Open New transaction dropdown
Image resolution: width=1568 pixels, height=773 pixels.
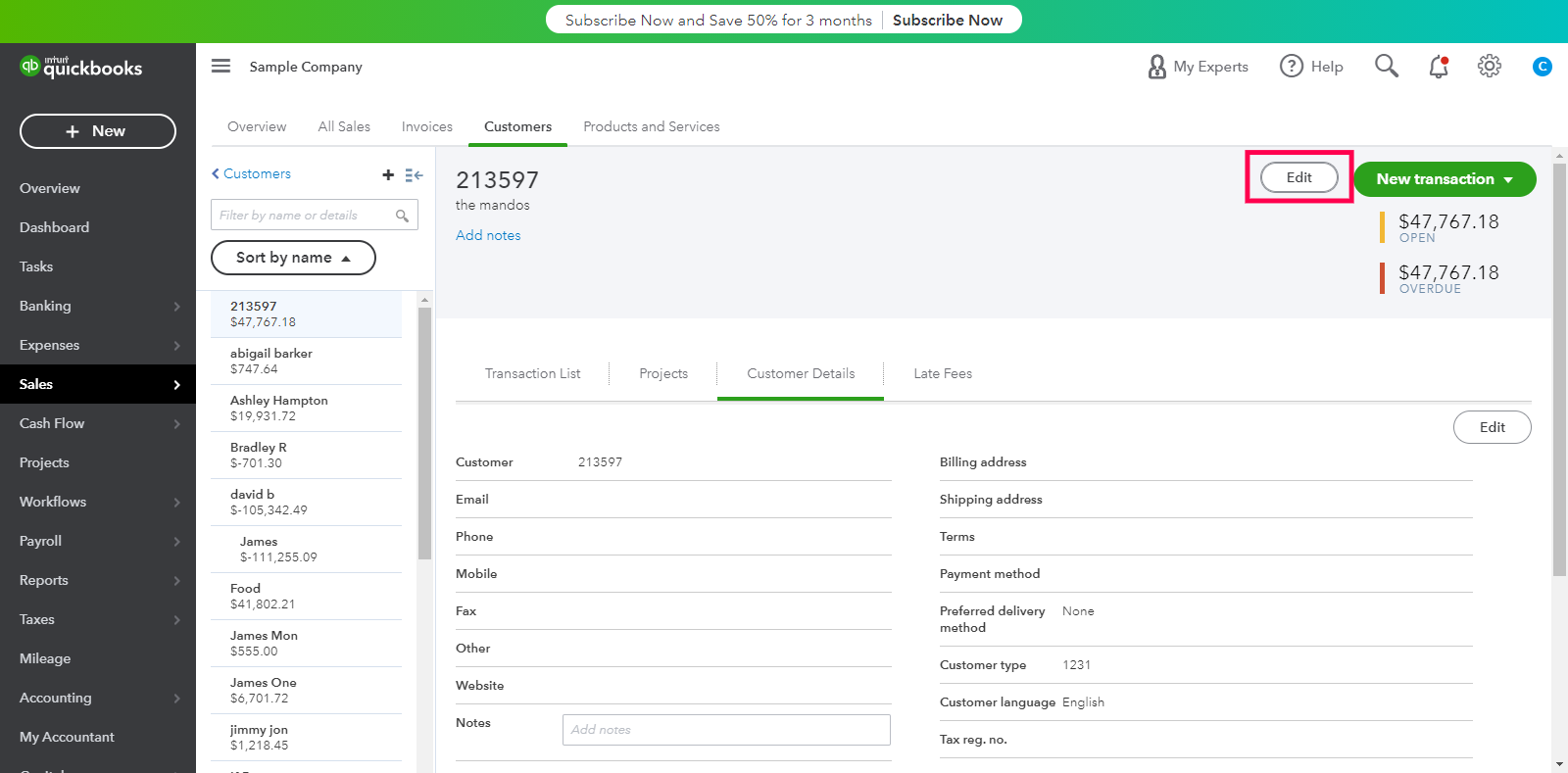coord(1445,179)
